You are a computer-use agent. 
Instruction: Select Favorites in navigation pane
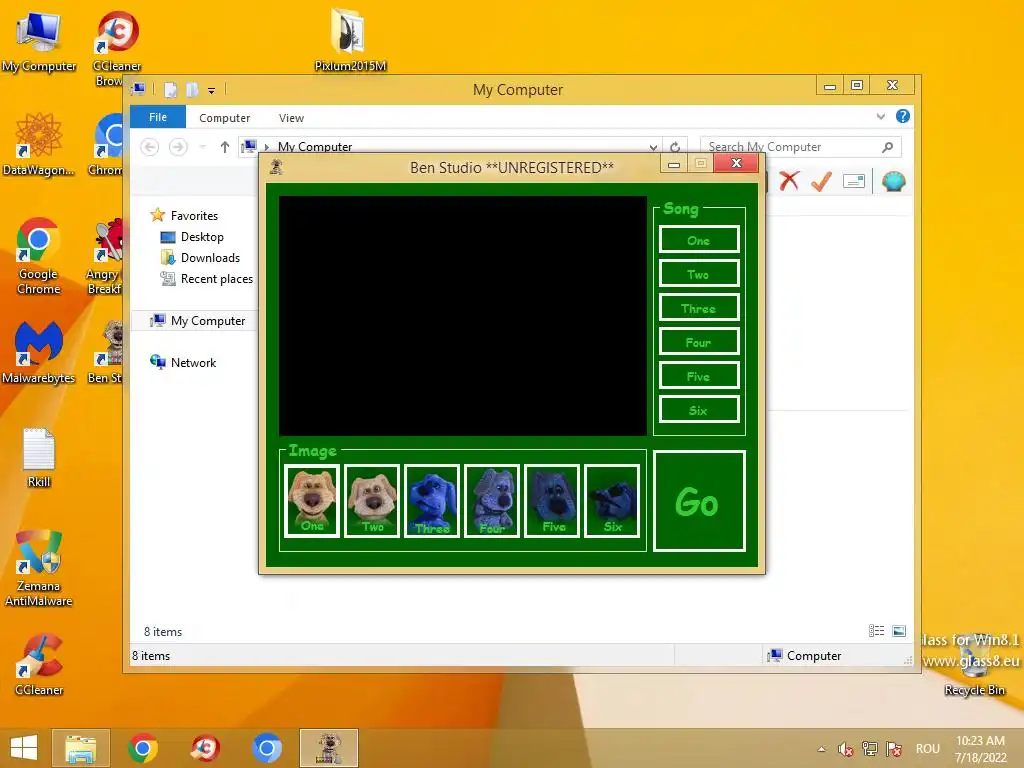[194, 216]
